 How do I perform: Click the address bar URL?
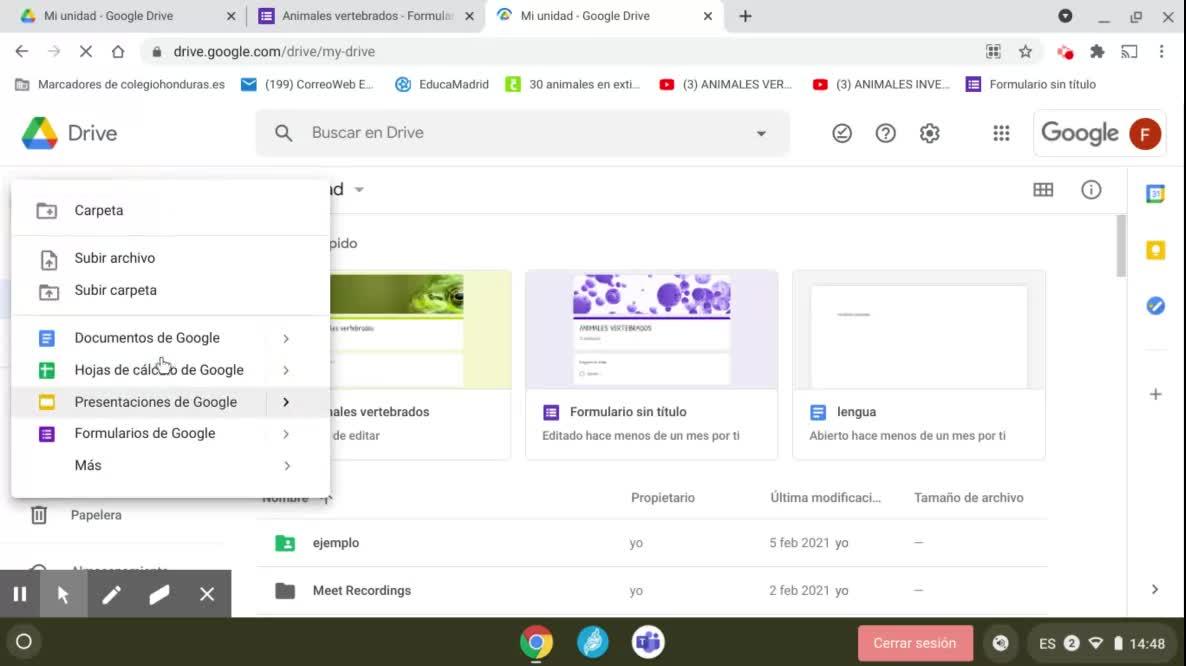274,51
